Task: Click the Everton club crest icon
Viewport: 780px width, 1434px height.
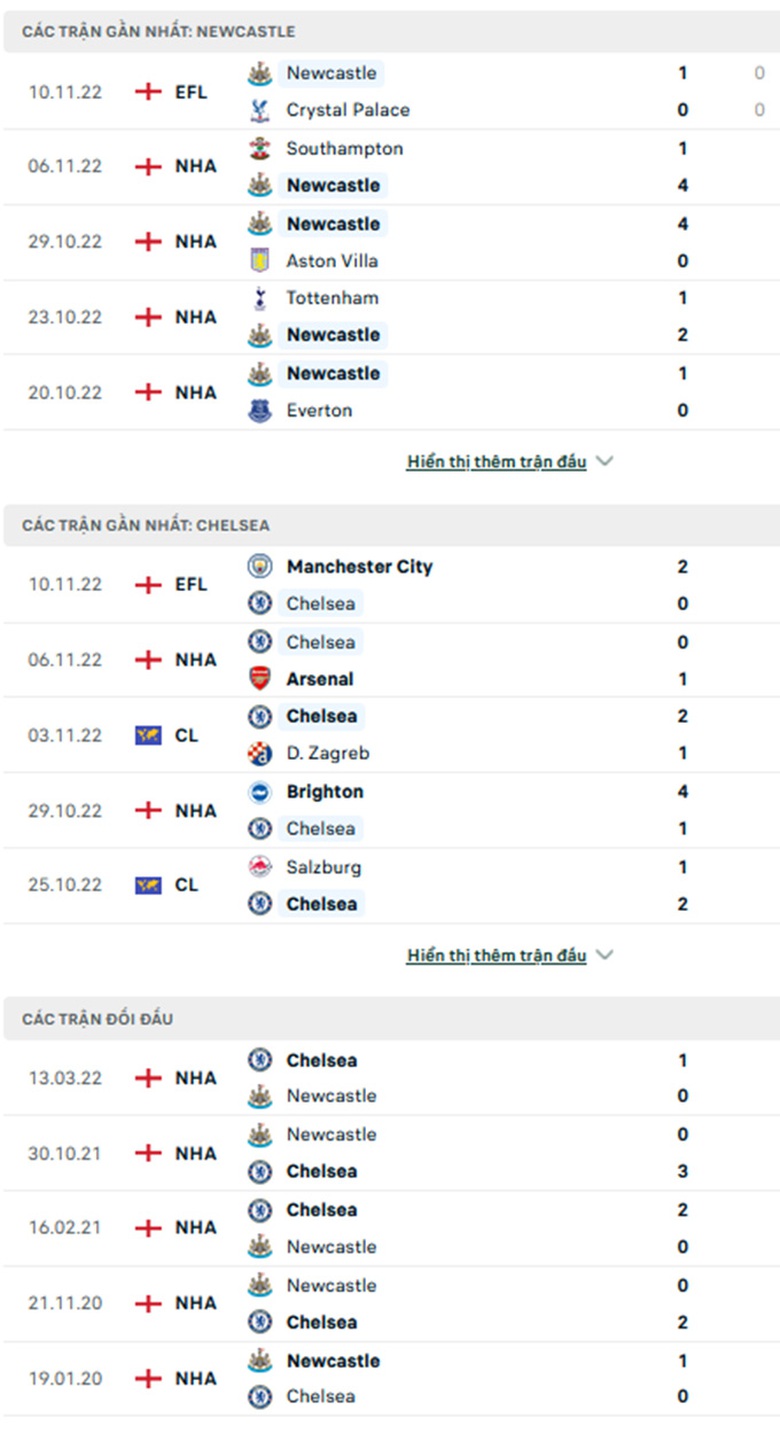Action: [260, 410]
